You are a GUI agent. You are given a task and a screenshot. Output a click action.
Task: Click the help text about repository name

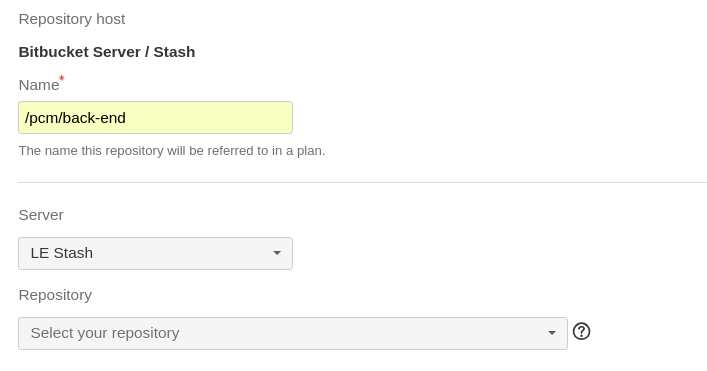[x=172, y=151]
